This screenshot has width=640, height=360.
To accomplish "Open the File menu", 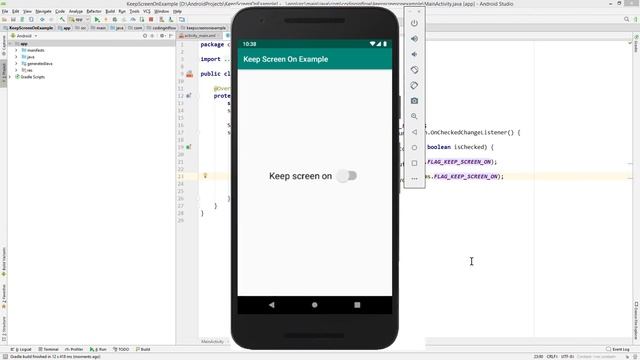I will [x=5, y=11].
